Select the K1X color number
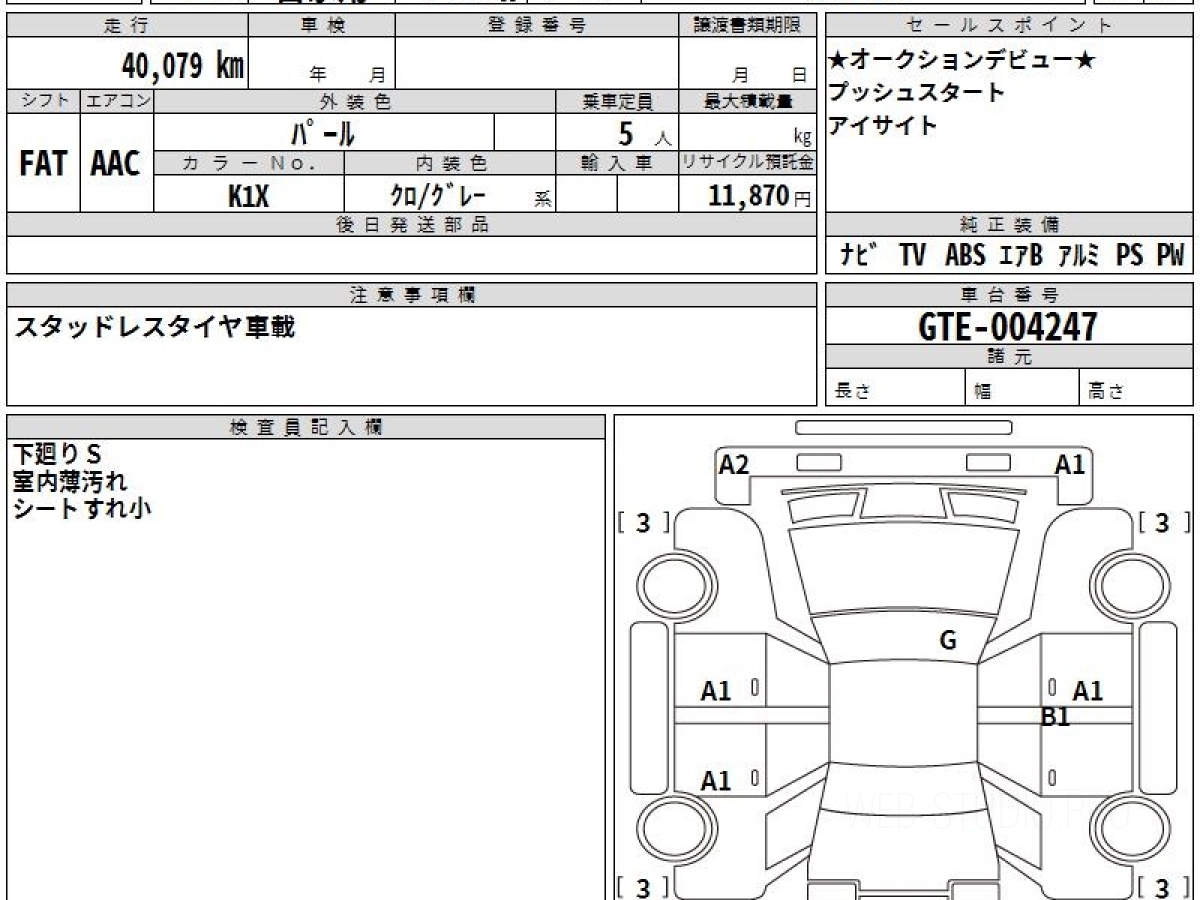This screenshot has height=900, width=1200. [248, 196]
